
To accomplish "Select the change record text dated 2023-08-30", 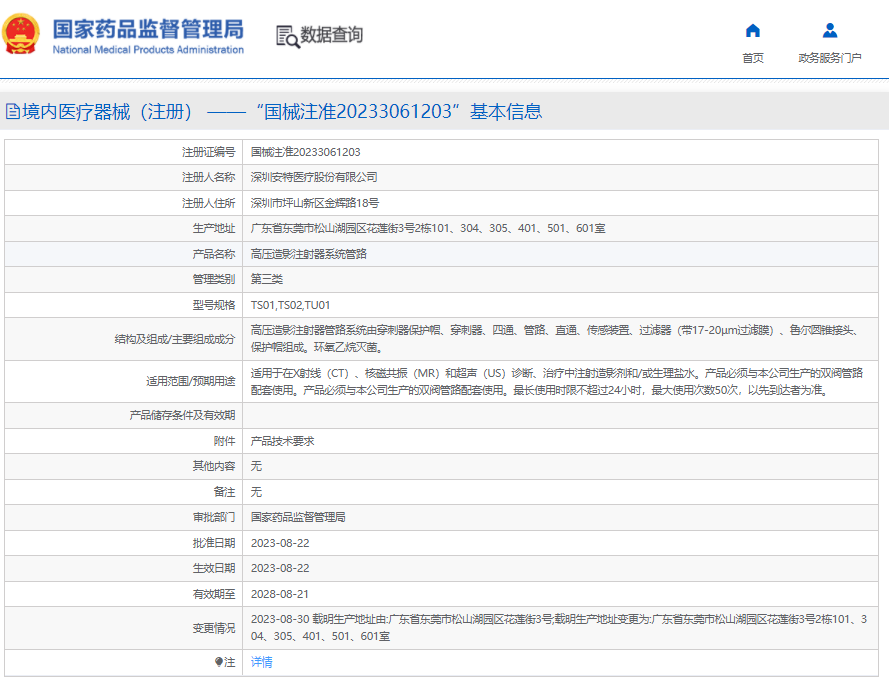I will 558,628.
